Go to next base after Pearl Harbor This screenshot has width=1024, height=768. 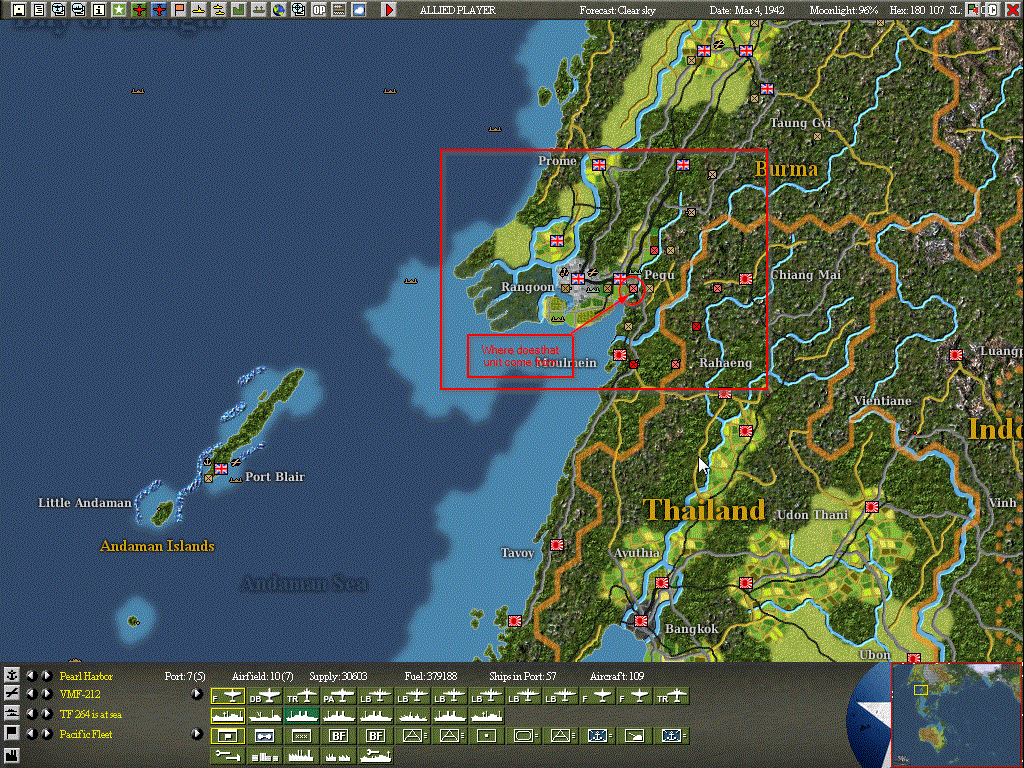[x=47, y=675]
